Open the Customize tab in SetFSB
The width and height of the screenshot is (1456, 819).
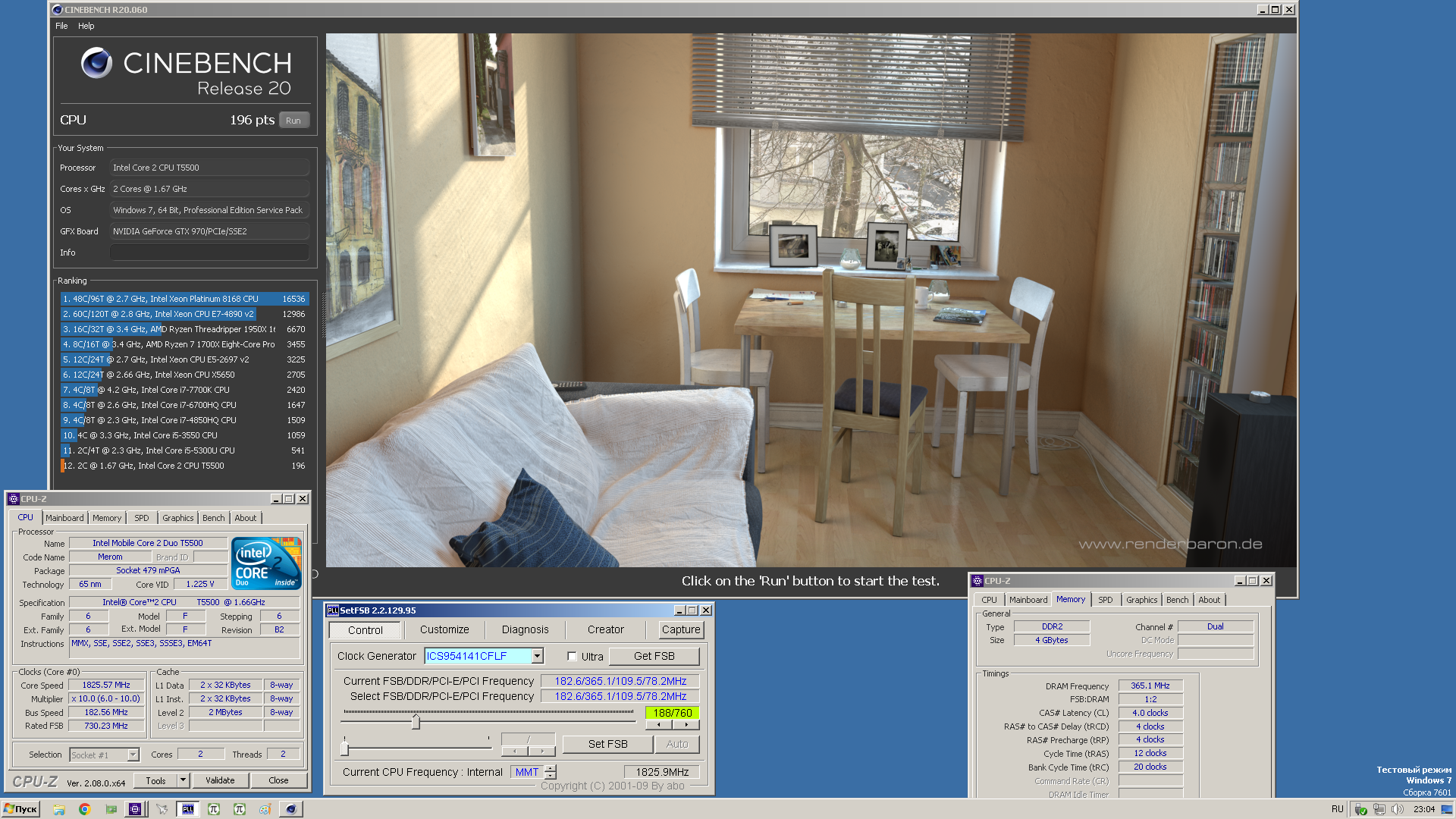click(444, 629)
